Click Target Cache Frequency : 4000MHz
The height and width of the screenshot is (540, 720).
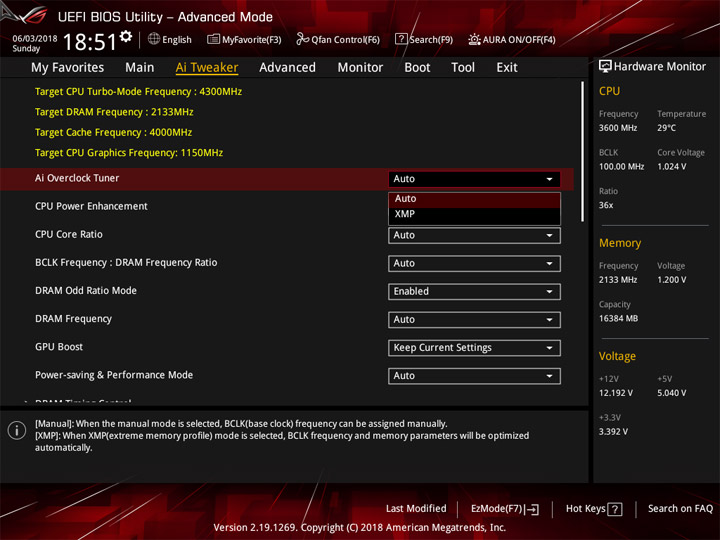113,132
